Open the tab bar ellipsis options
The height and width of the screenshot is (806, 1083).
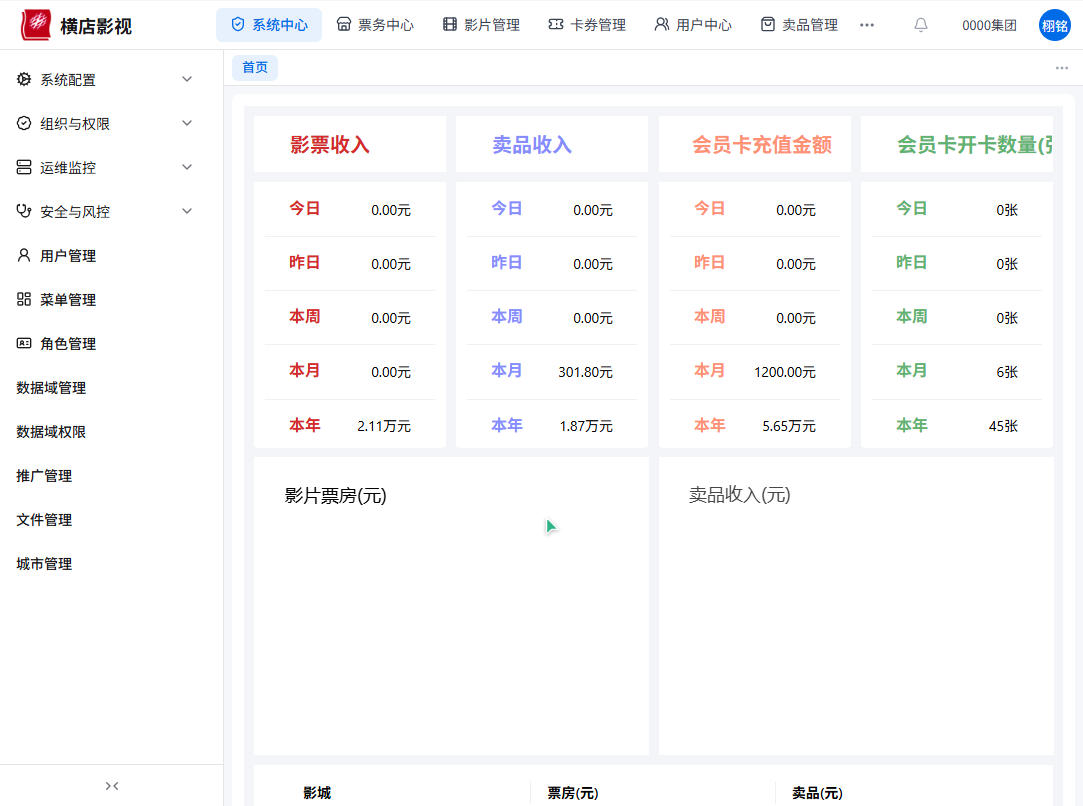tap(1062, 68)
